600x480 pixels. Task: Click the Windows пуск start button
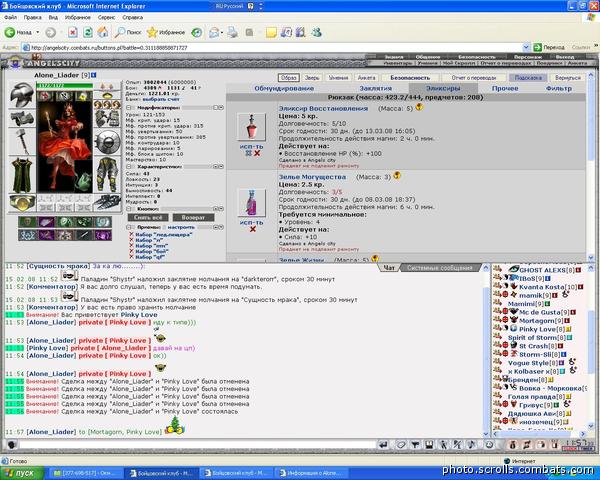pyautogui.click(x=20, y=473)
